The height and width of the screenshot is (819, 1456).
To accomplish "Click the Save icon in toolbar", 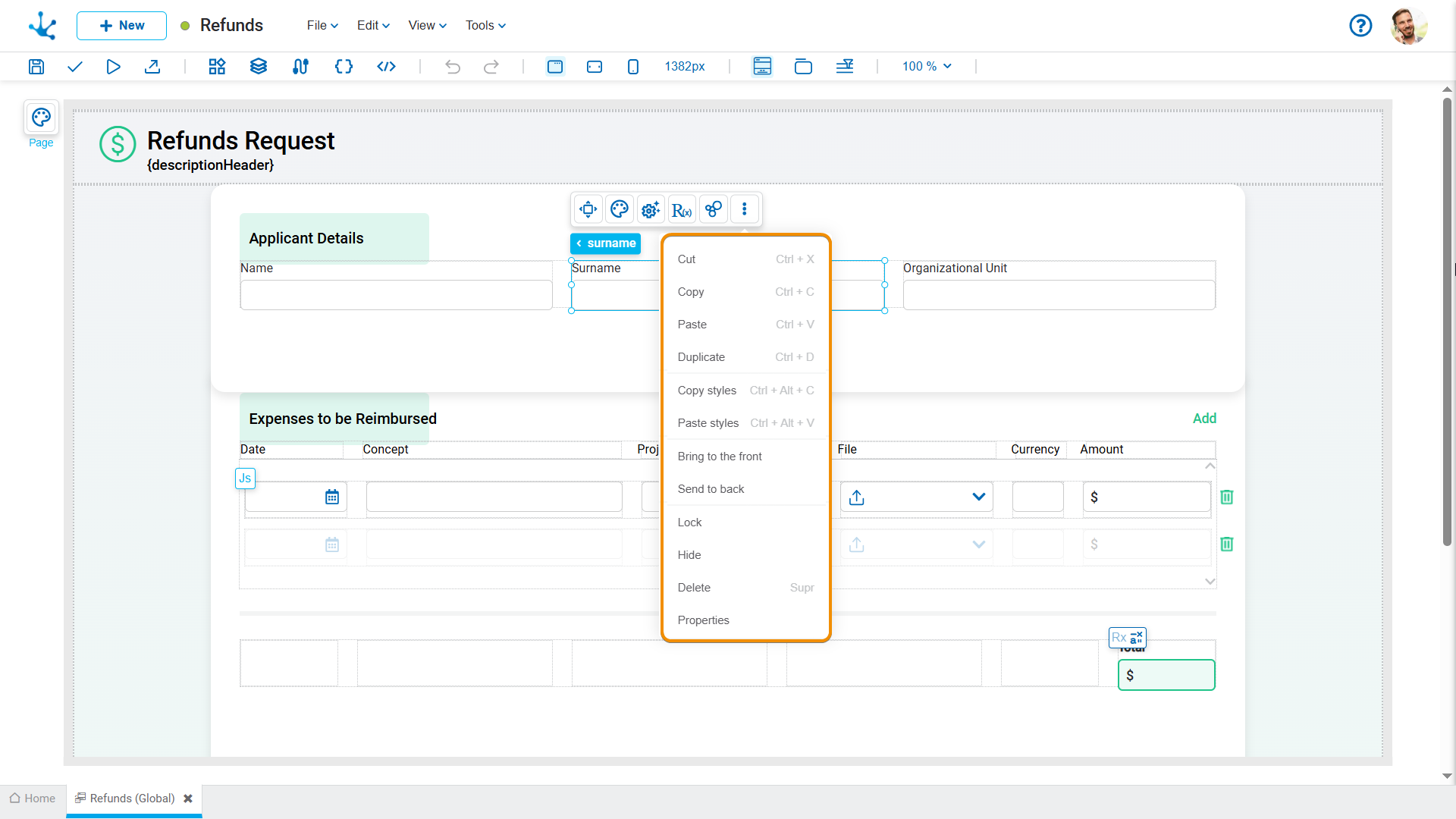I will pyautogui.click(x=36, y=67).
